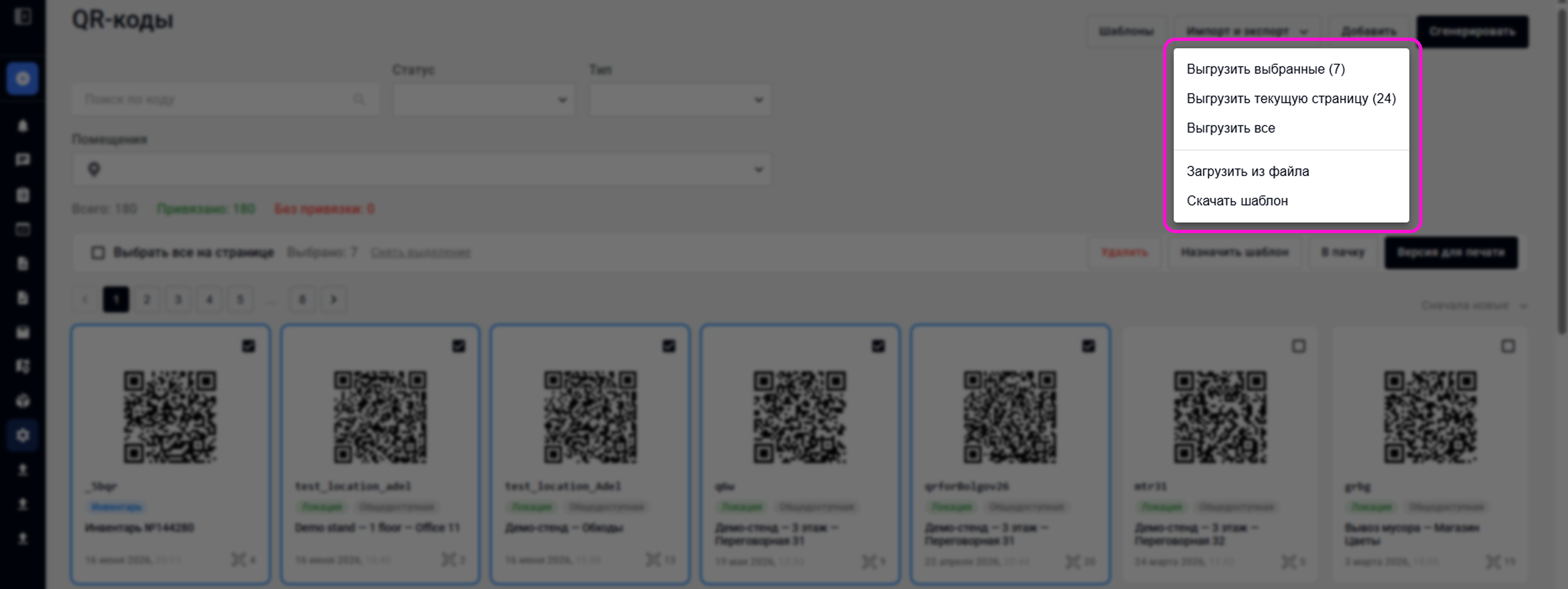The image size is (1568, 589).
Task: Click the 'Добавить' button
Action: (1368, 31)
